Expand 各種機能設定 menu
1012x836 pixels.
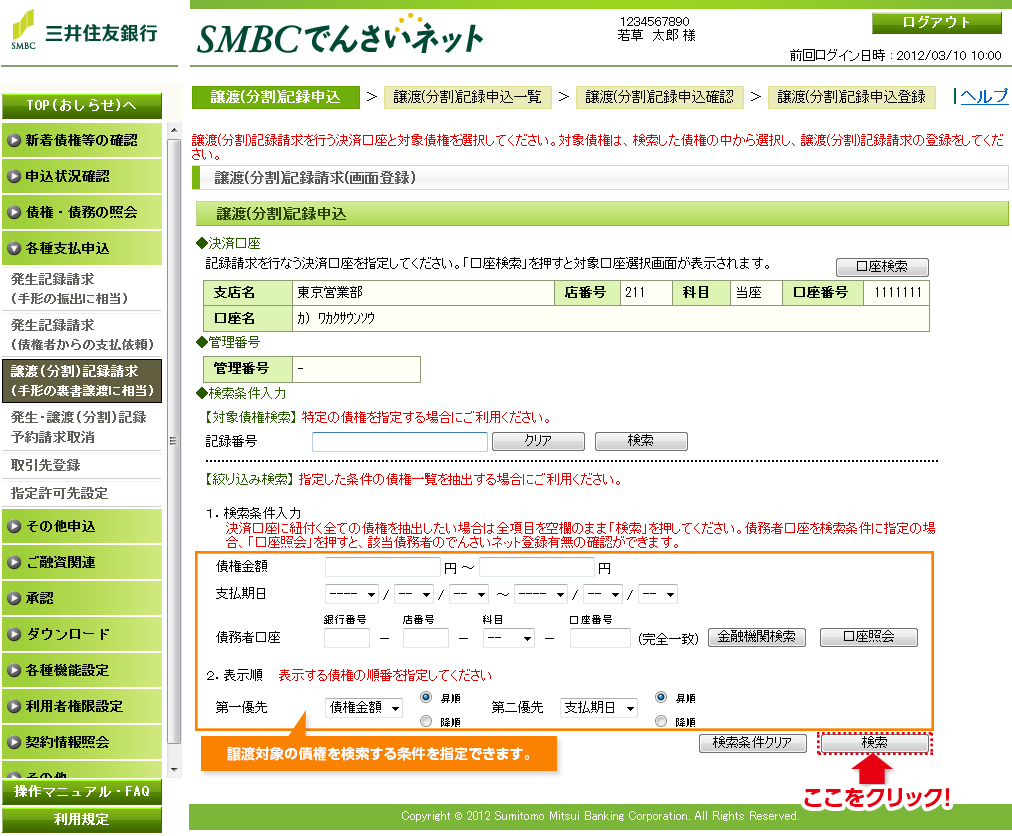(x=82, y=670)
